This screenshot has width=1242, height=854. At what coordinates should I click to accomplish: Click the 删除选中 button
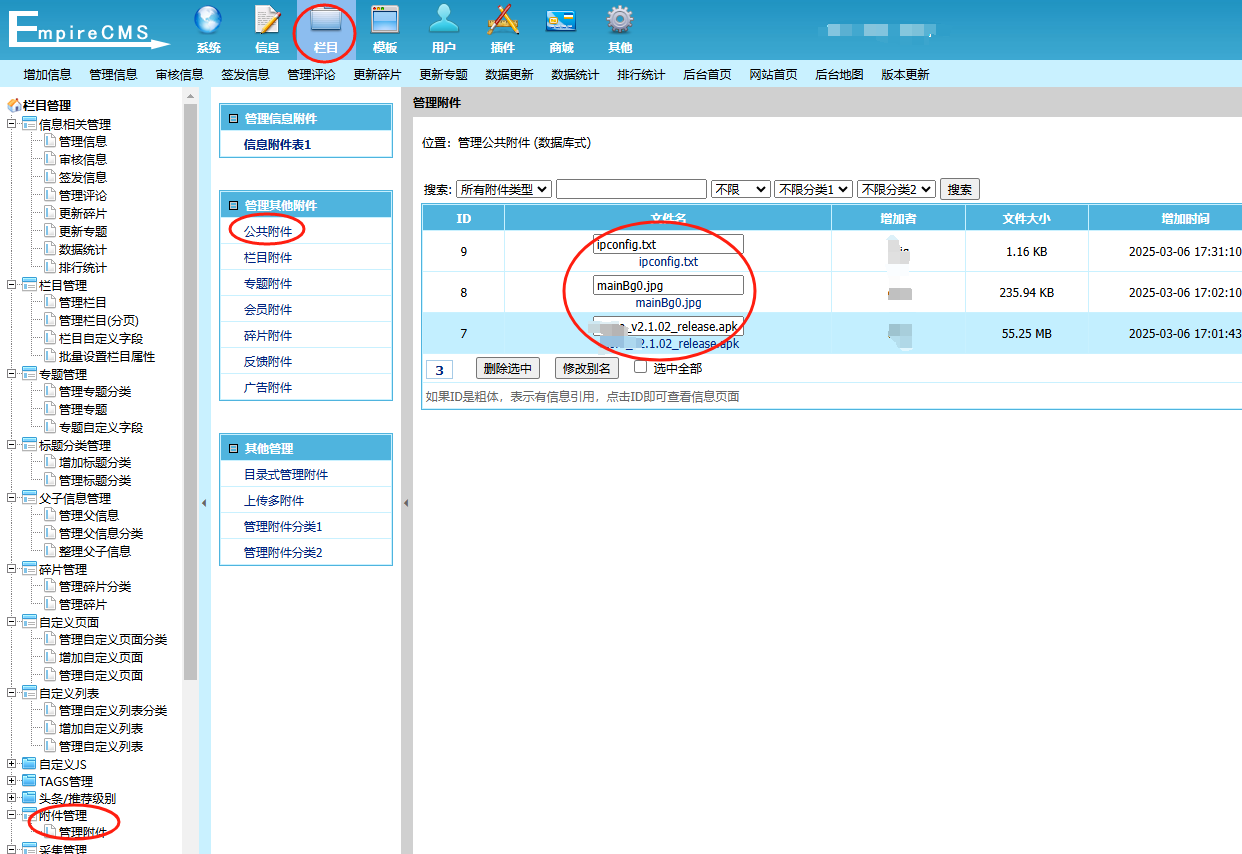tap(507, 368)
